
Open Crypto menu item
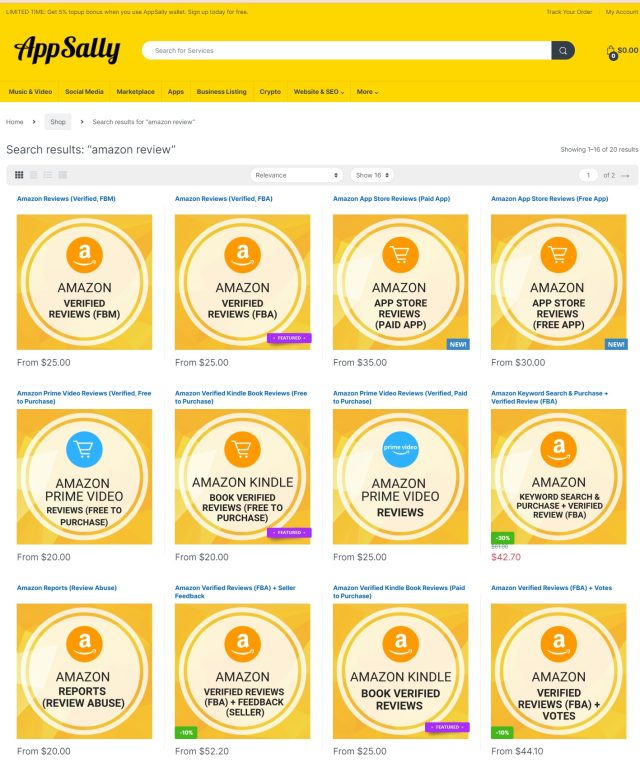click(x=270, y=92)
